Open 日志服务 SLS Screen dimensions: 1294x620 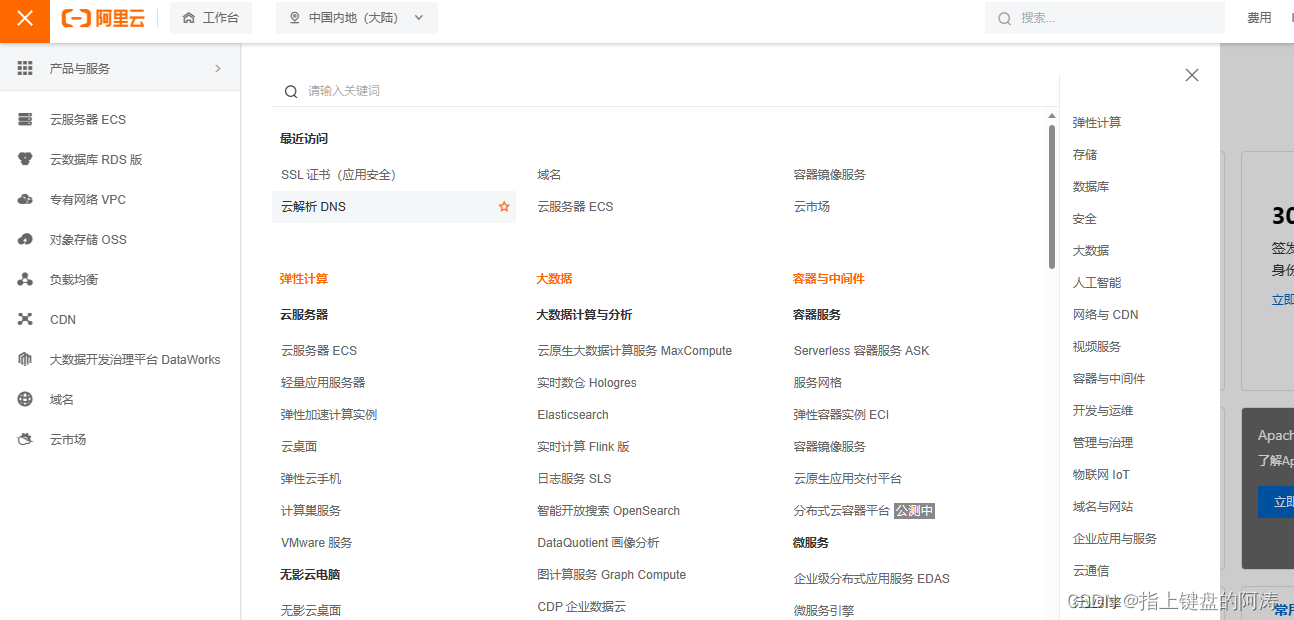pos(574,479)
